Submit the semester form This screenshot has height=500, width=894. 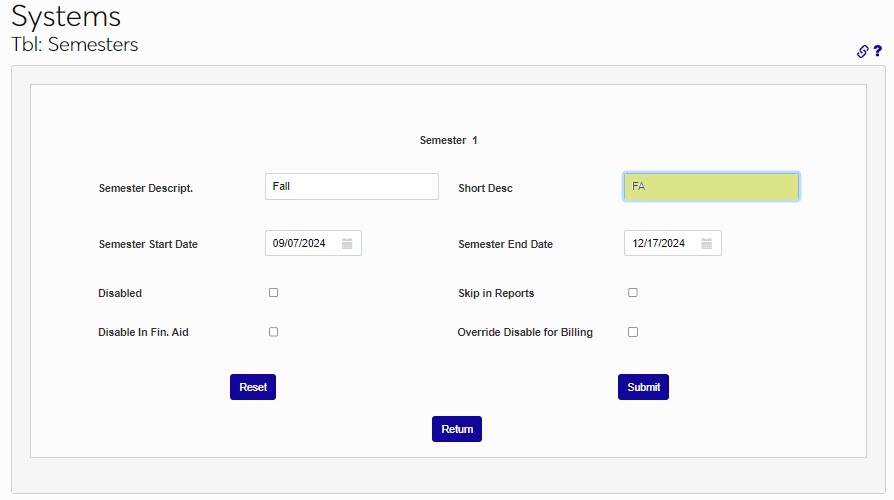[643, 387]
